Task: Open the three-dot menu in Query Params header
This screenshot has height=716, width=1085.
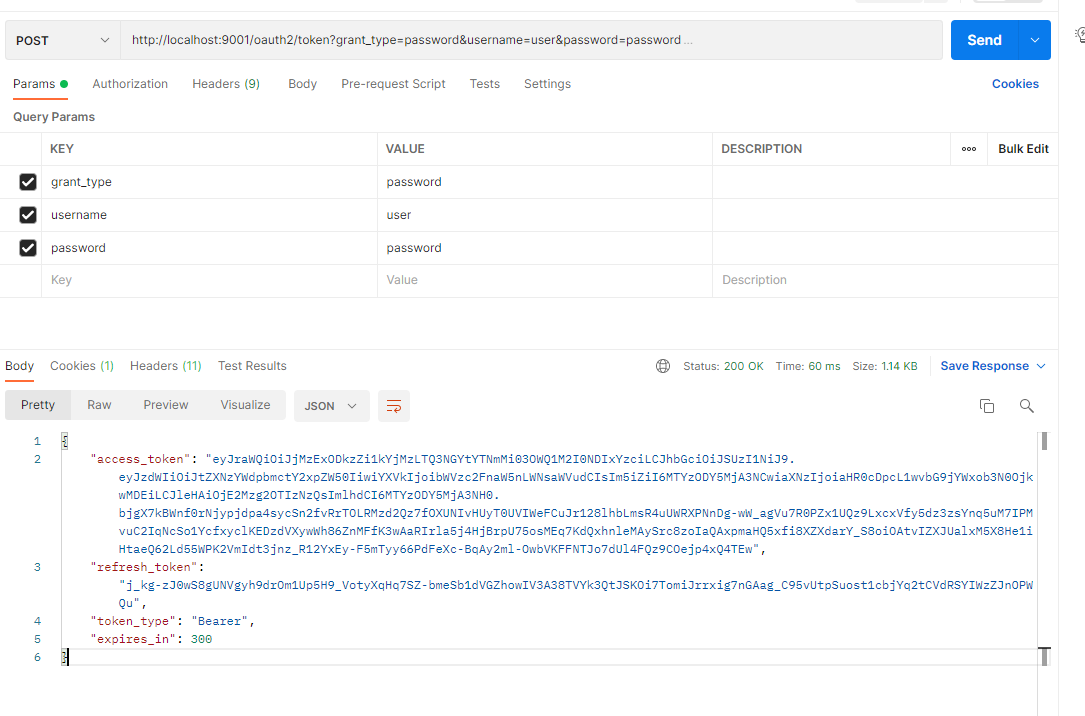Action: 968,148
